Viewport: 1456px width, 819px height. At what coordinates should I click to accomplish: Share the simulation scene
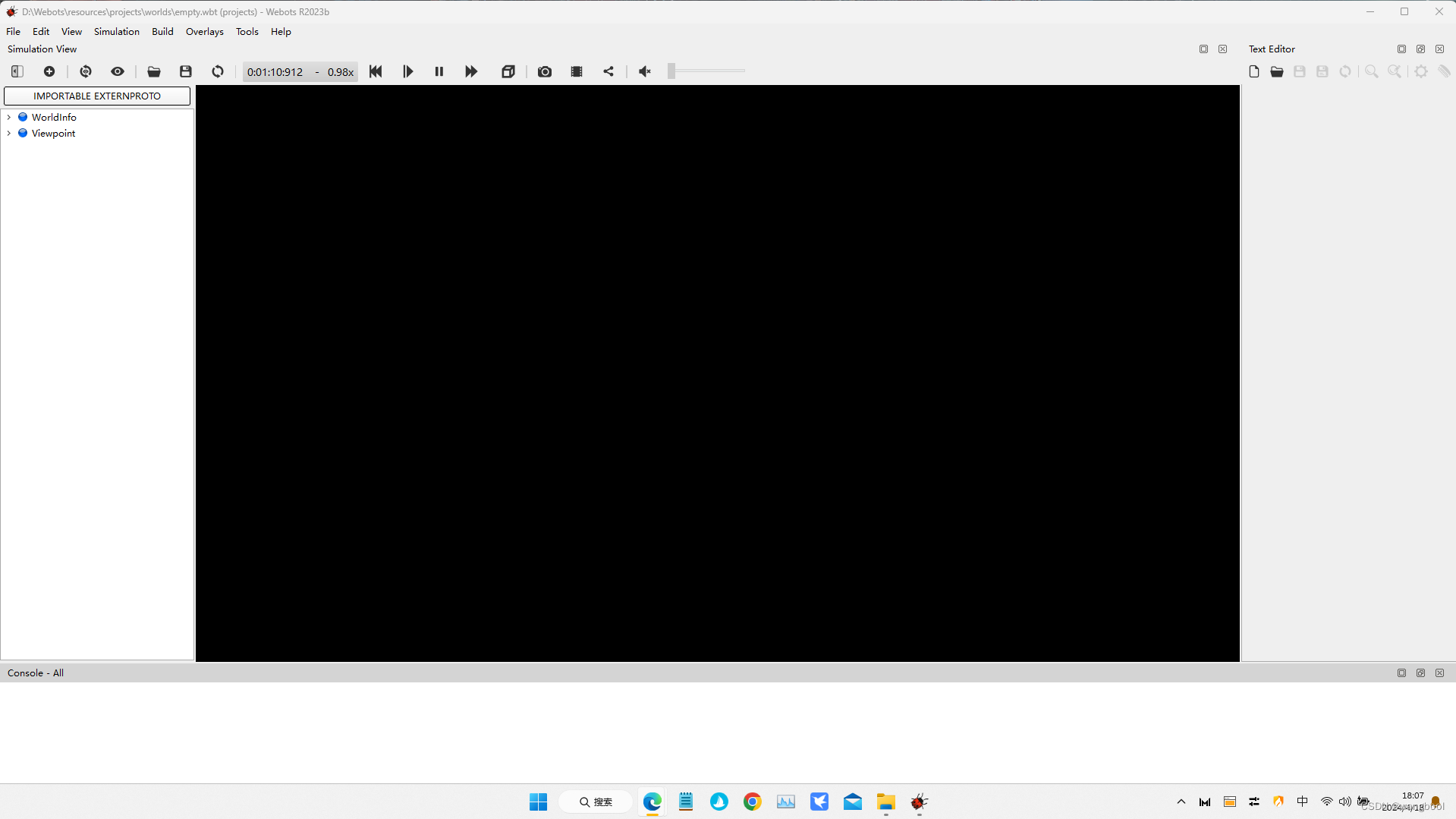(609, 71)
